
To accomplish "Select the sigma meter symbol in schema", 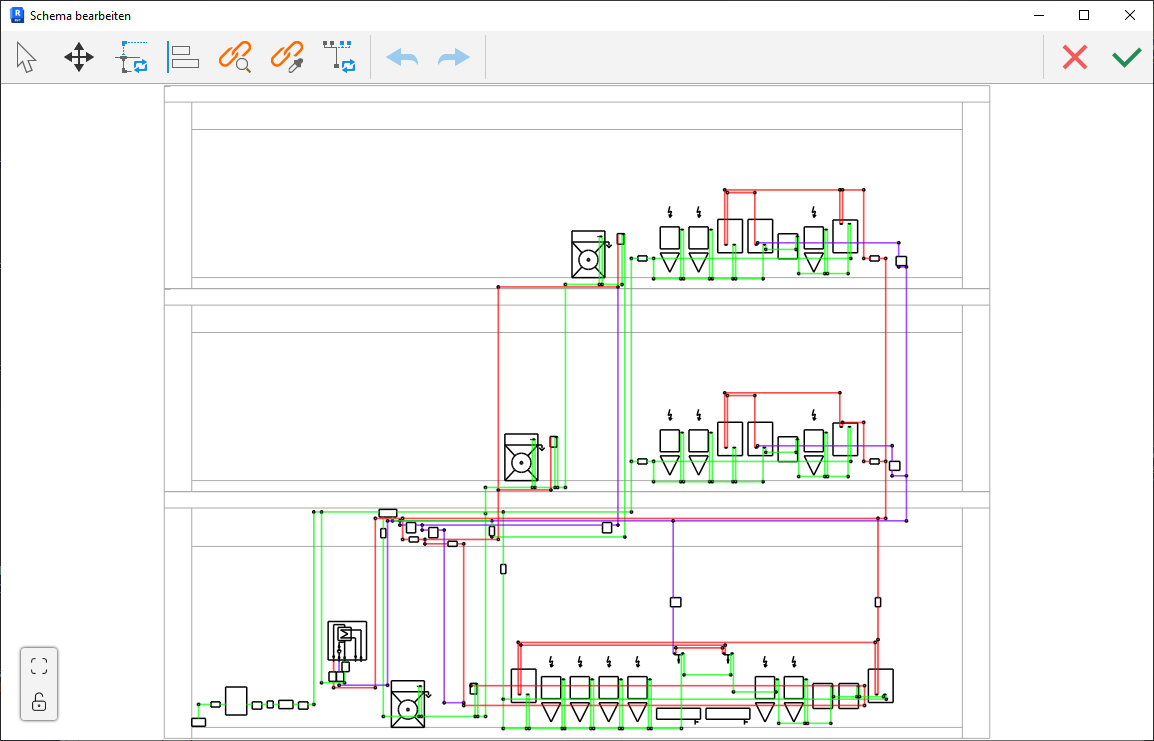I will pos(344,634).
